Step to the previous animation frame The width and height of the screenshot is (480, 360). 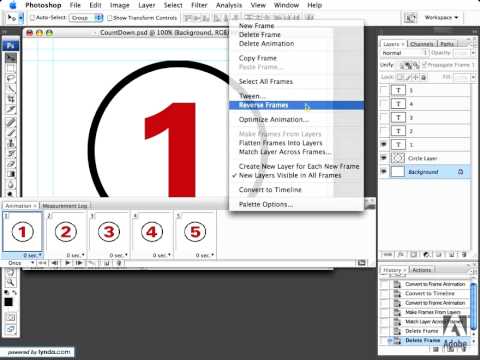pyautogui.click(x=55, y=263)
